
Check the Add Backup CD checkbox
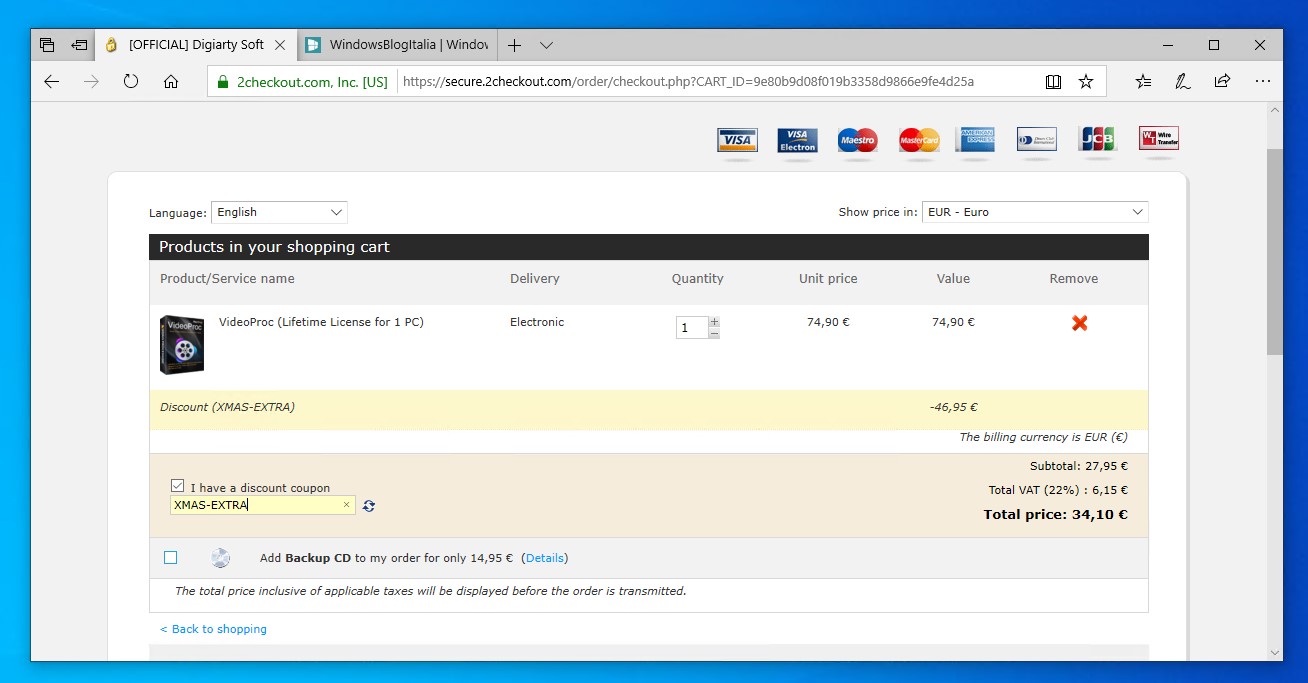[x=170, y=558]
